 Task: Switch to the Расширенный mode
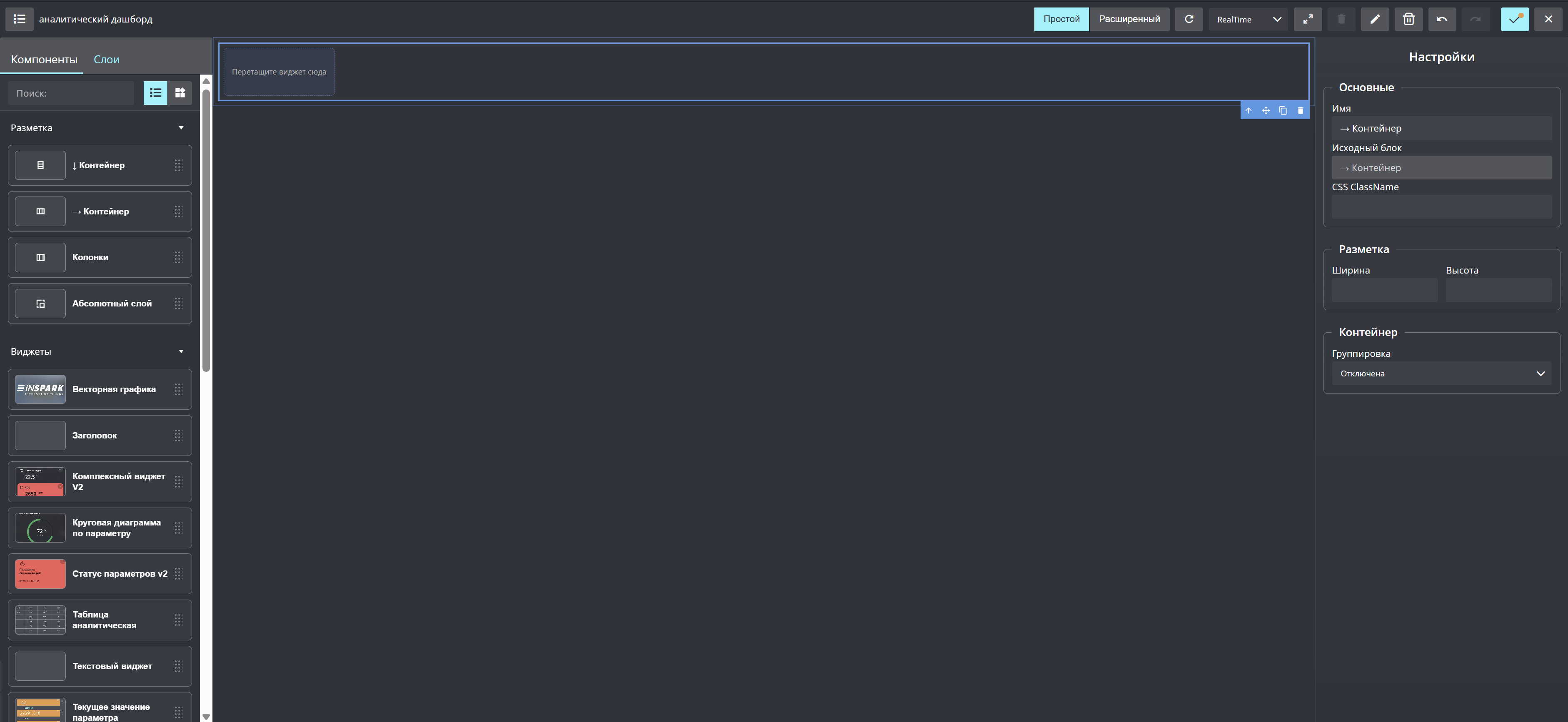point(1129,19)
